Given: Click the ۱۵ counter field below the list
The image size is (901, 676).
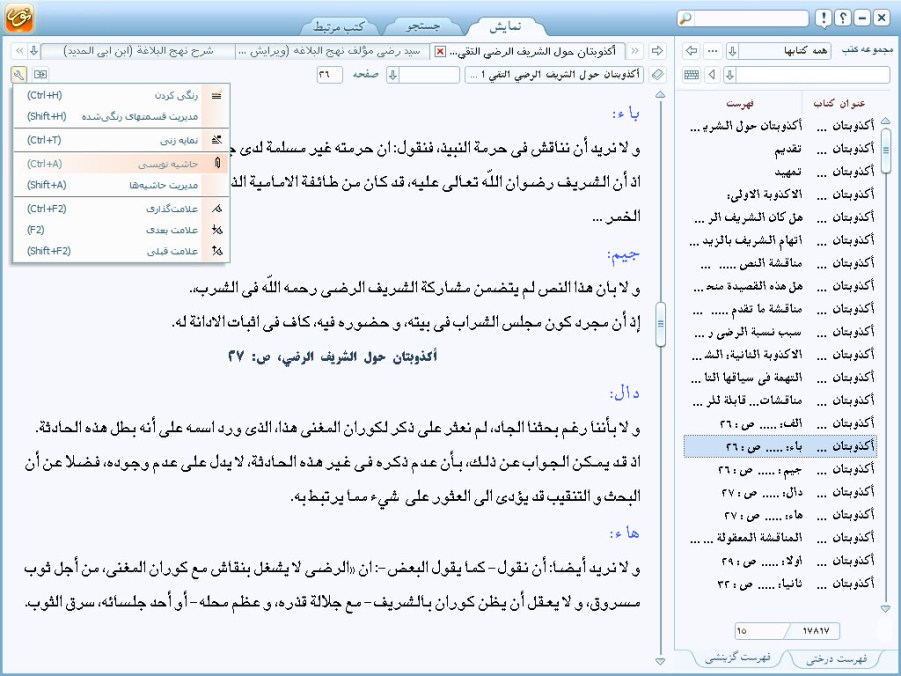Looking at the screenshot, I should [x=759, y=631].
